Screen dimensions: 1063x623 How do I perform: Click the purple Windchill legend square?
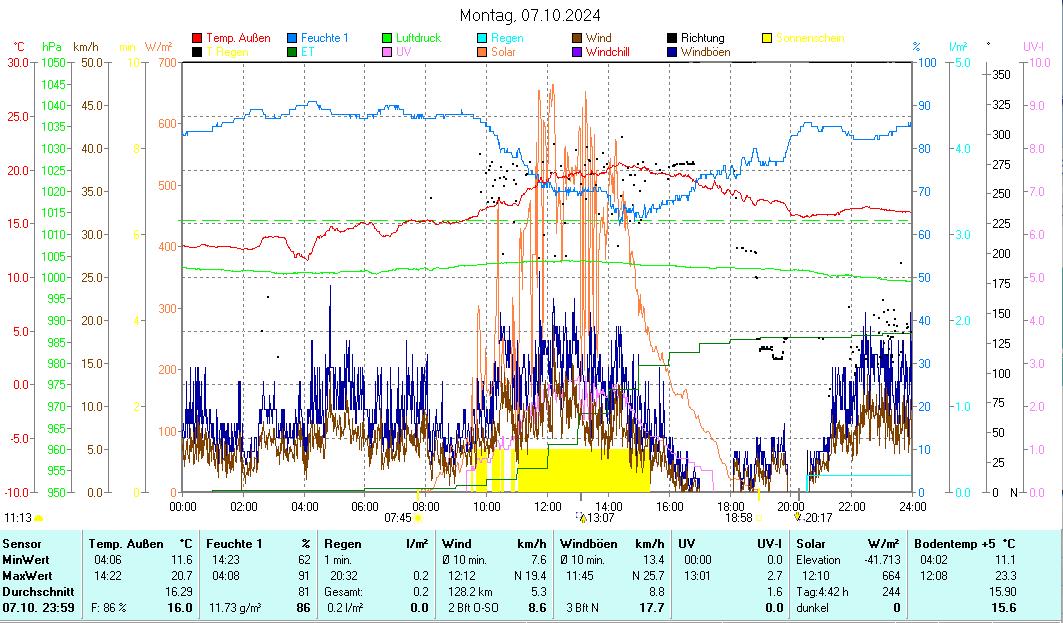tap(577, 52)
